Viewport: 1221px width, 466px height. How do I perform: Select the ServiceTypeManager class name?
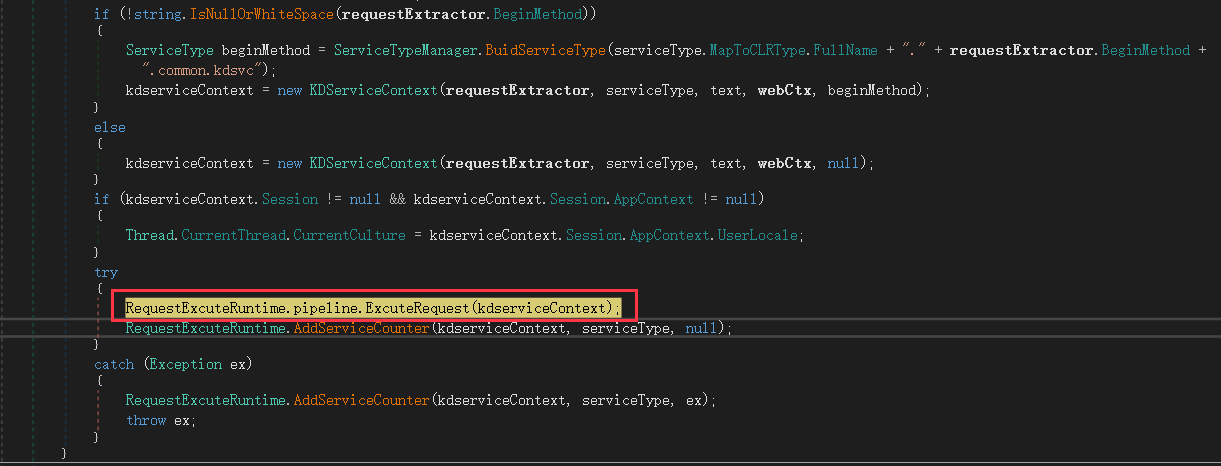coord(406,50)
